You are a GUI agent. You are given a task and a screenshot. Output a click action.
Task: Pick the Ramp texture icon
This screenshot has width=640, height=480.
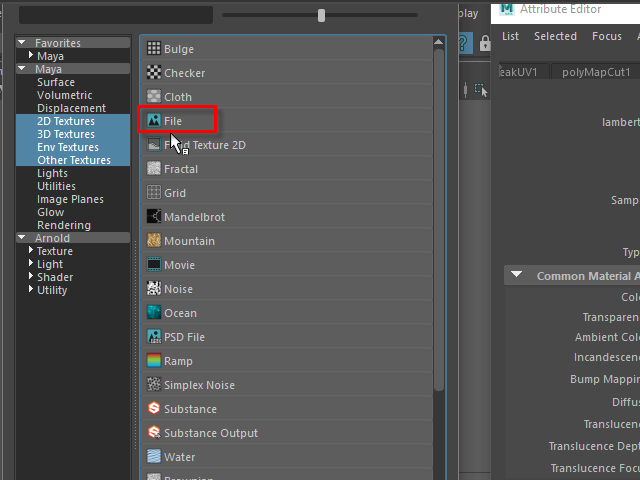154,361
